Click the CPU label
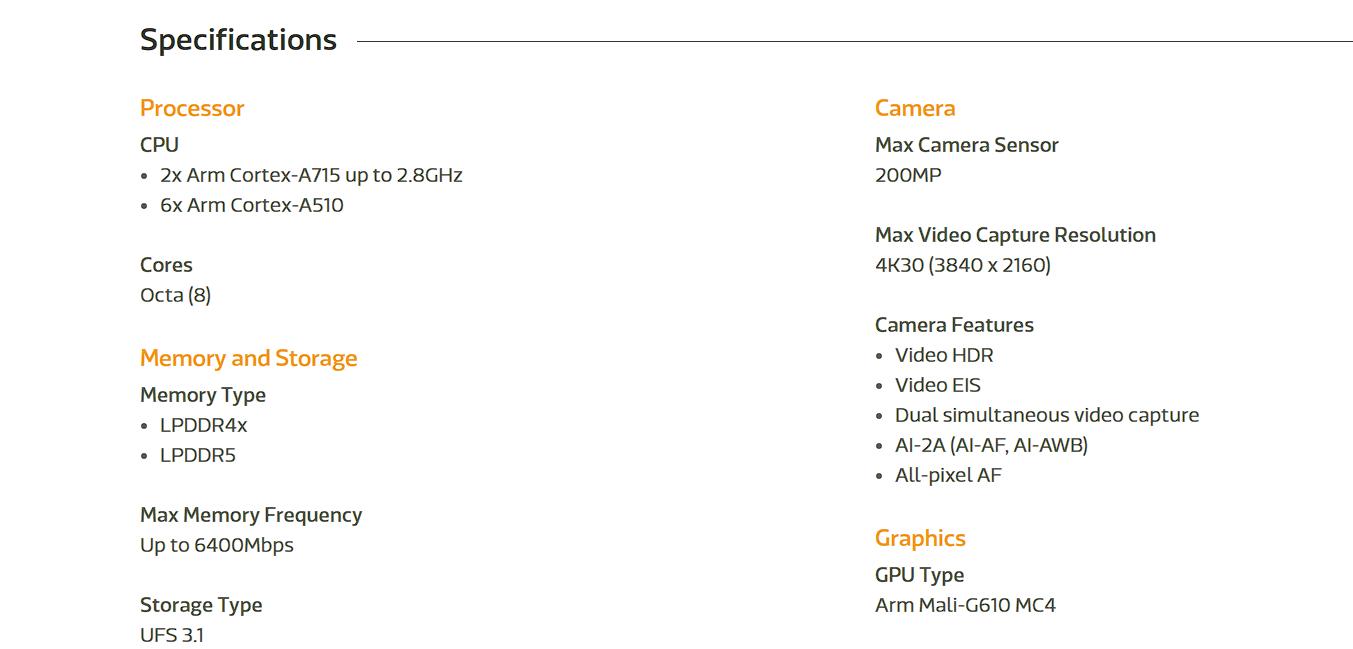 click(159, 145)
